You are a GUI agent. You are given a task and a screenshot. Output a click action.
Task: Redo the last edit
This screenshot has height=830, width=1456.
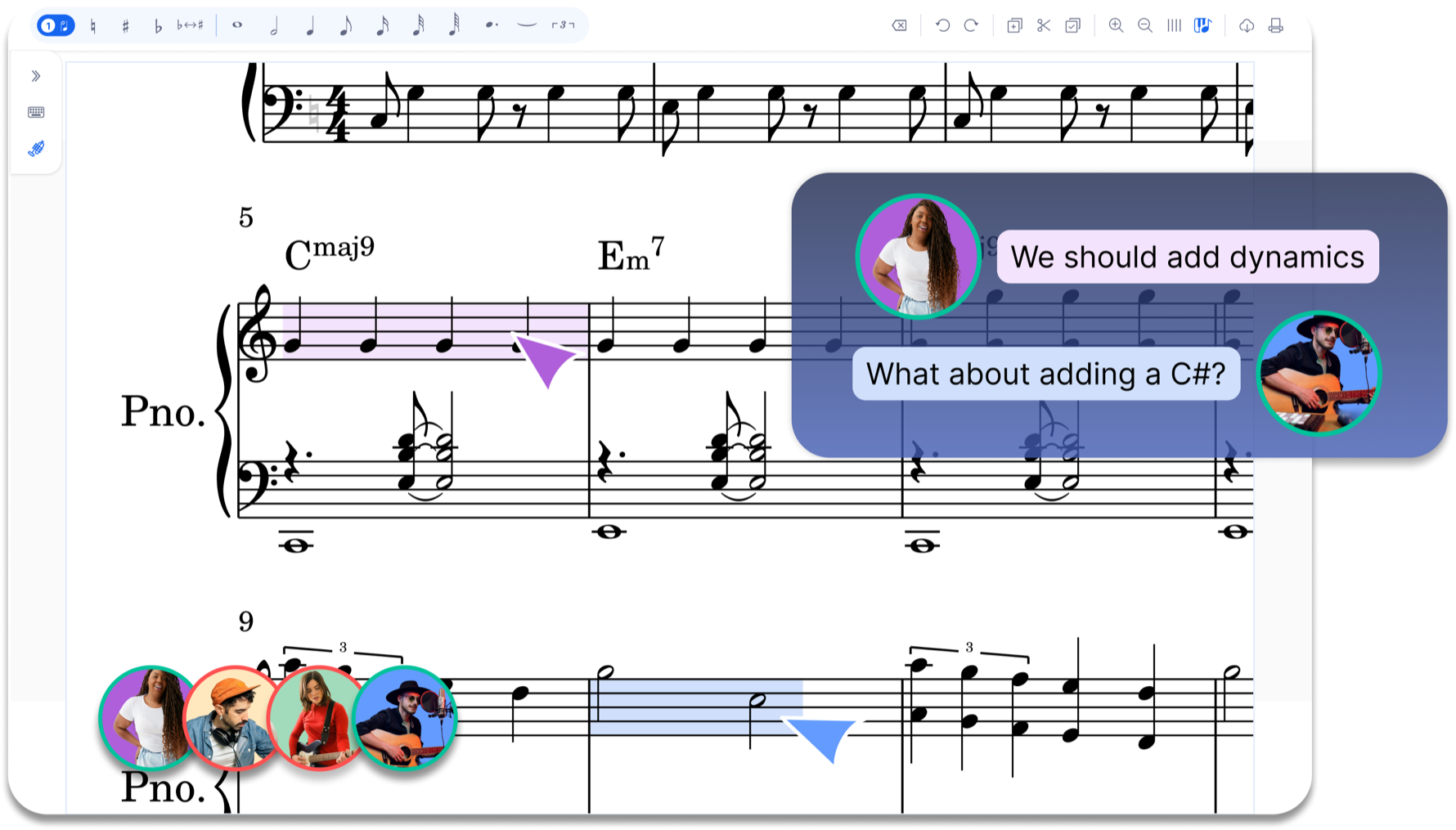(971, 25)
